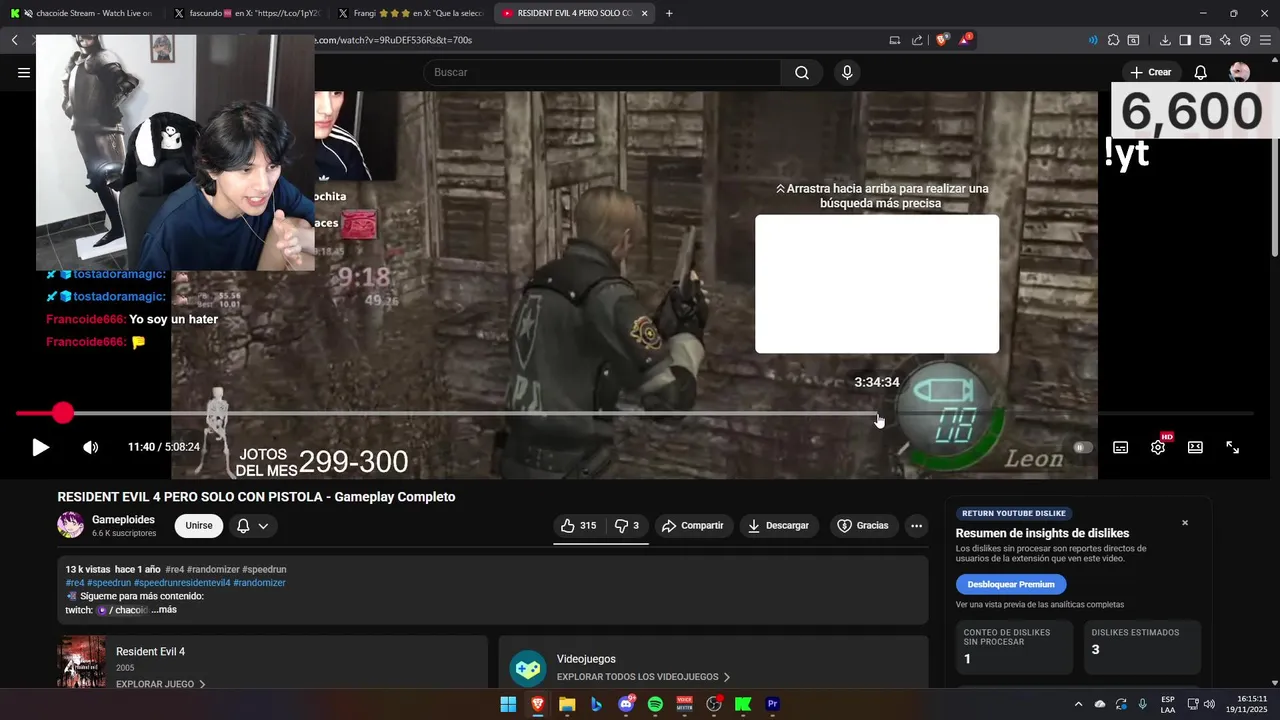The height and width of the screenshot is (720, 1280).
Task: Expand EXPLORAR TODOS LOS VIDEOJUEGOS link
Action: coord(644,677)
